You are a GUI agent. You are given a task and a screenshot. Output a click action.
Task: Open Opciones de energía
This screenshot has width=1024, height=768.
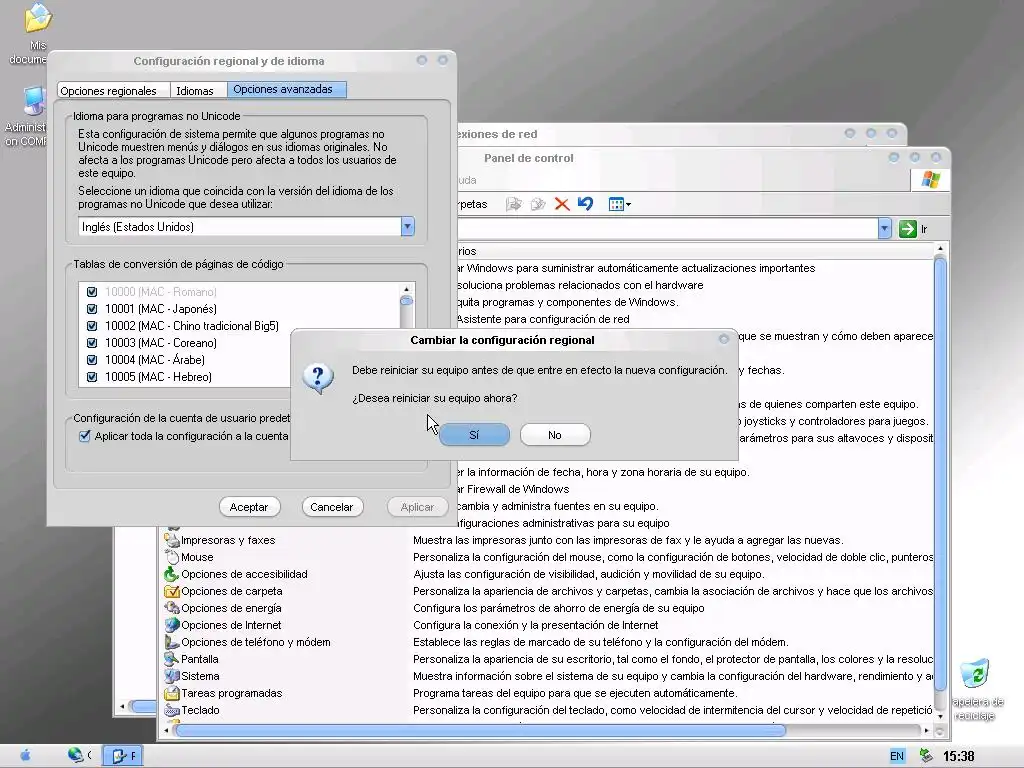click(223, 608)
